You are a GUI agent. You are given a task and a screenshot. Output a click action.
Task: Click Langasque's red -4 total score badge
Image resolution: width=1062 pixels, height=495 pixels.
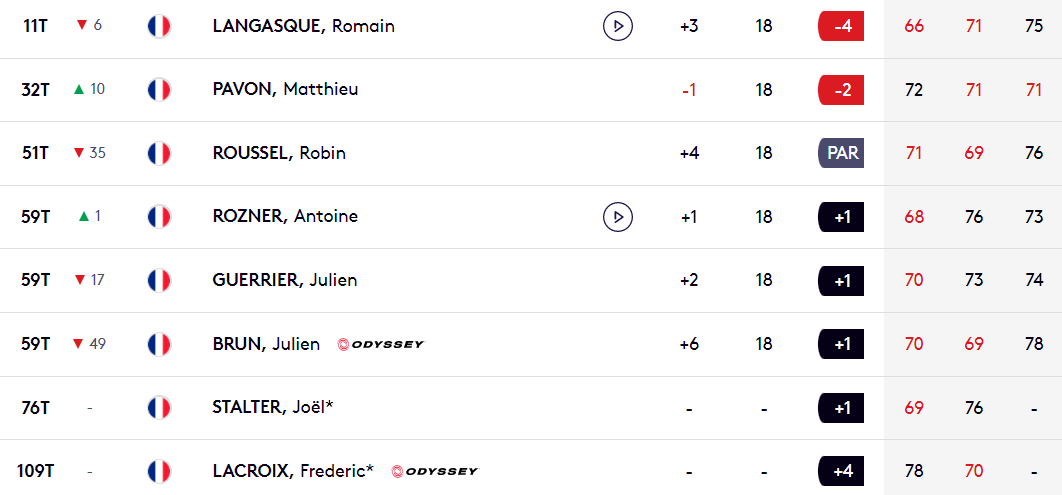tap(841, 26)
